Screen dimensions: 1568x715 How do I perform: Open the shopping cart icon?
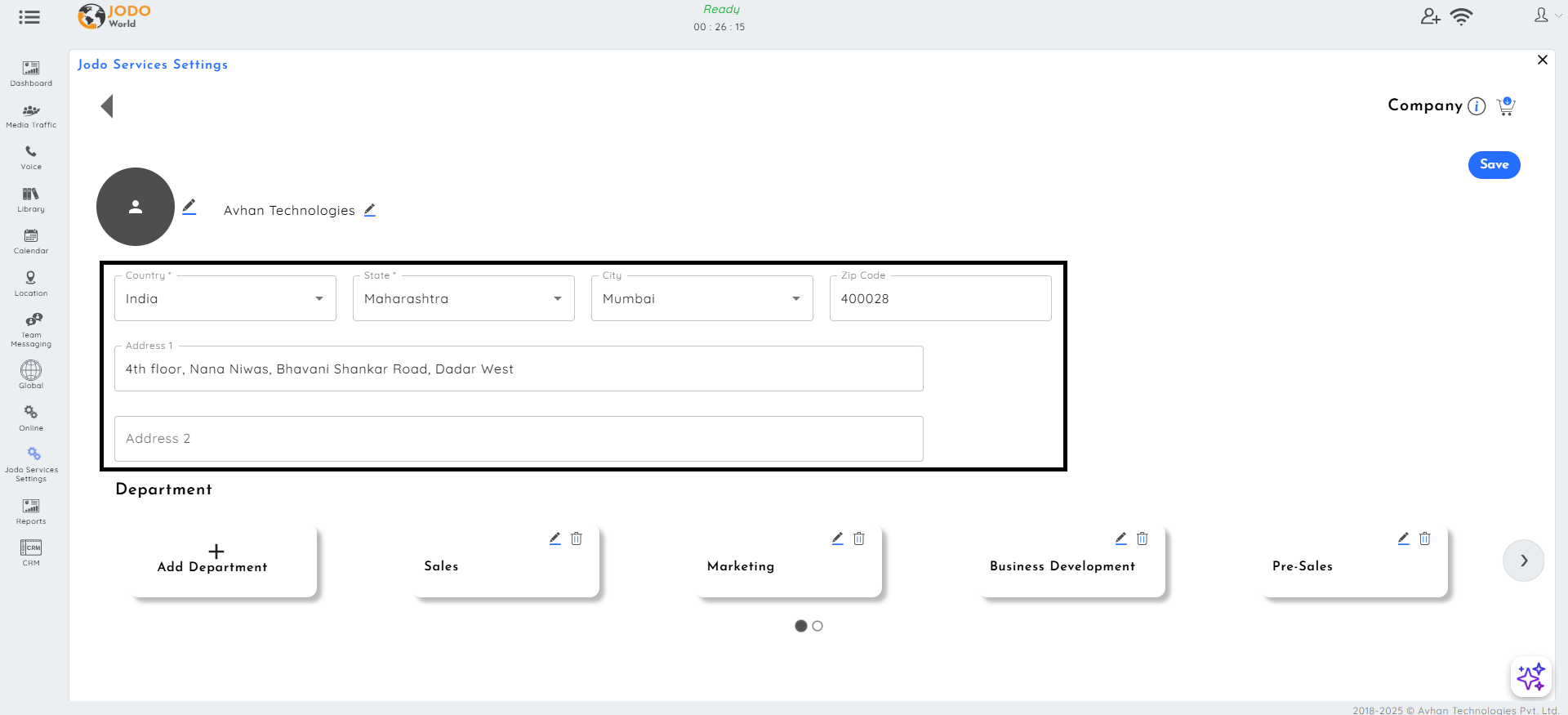[x=1506, y=106]
